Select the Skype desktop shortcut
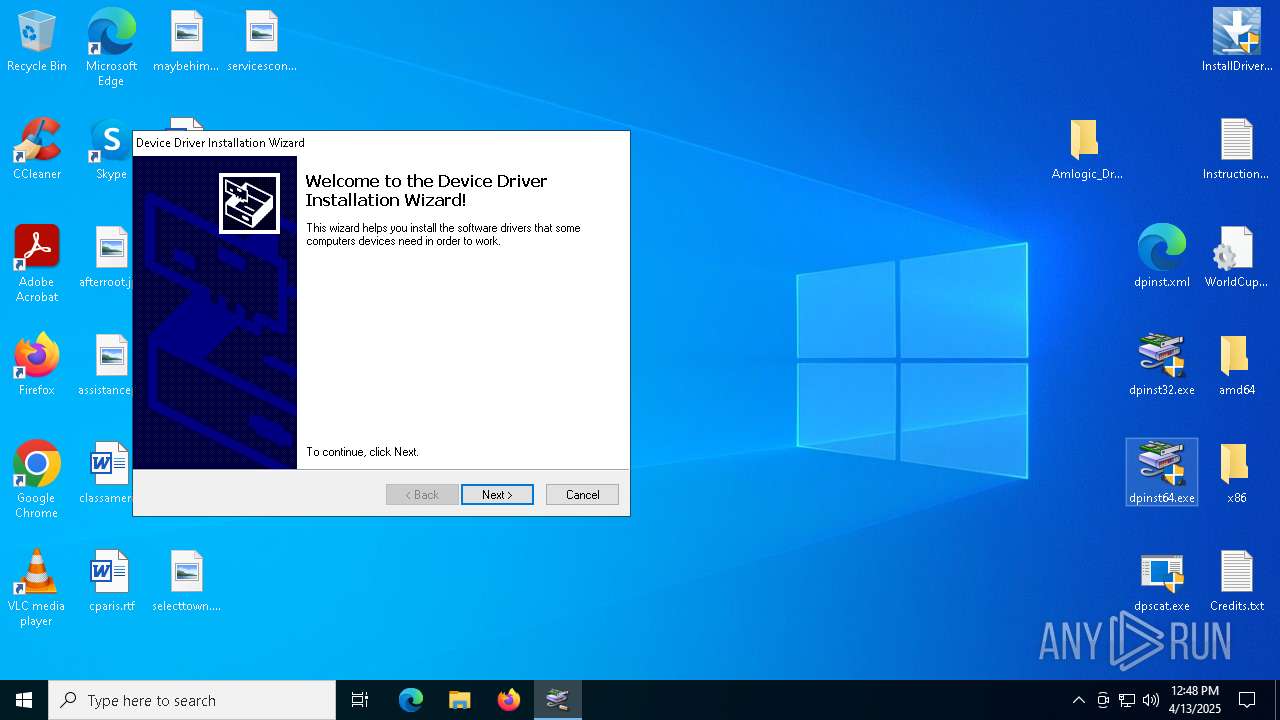This screenshot has width=1280, height=720. [111, 150]
